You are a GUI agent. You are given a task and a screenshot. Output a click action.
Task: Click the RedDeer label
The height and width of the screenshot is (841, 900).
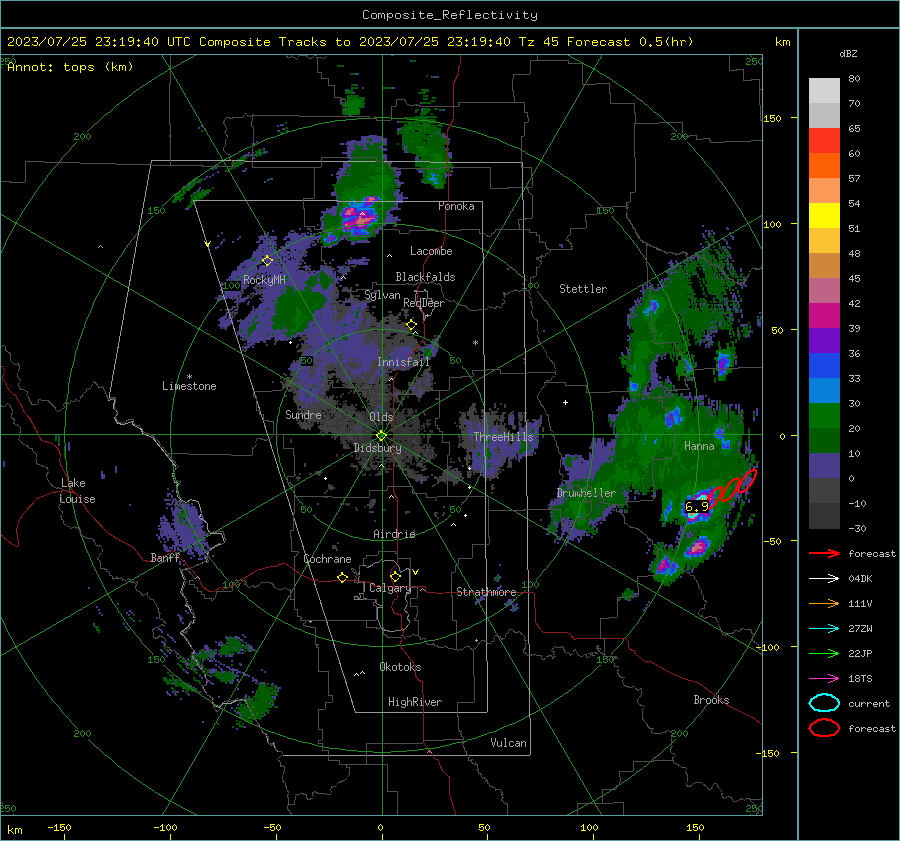click(424, 303)
